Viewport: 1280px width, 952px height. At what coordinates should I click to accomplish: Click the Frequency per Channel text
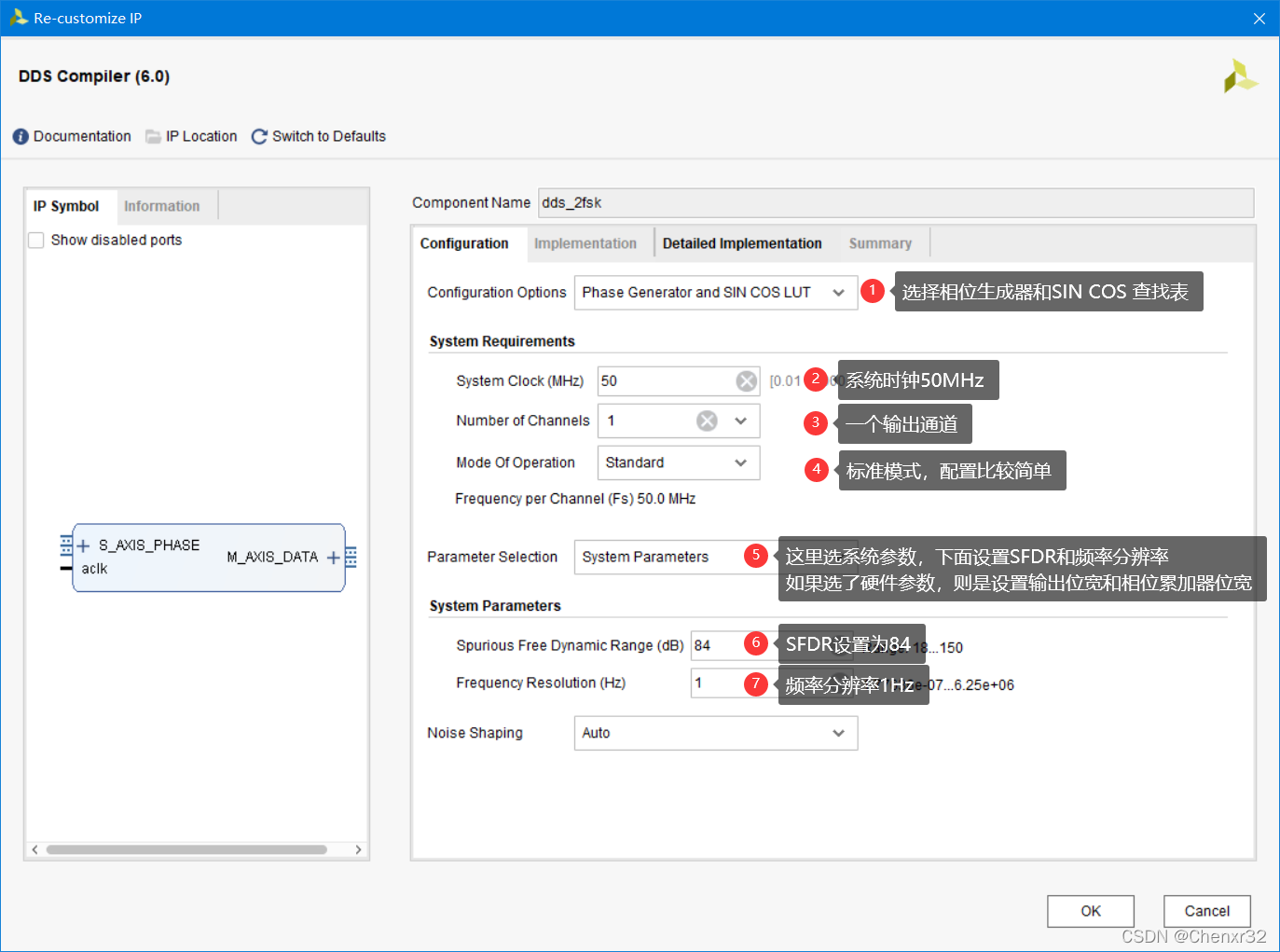coord(575,499)
